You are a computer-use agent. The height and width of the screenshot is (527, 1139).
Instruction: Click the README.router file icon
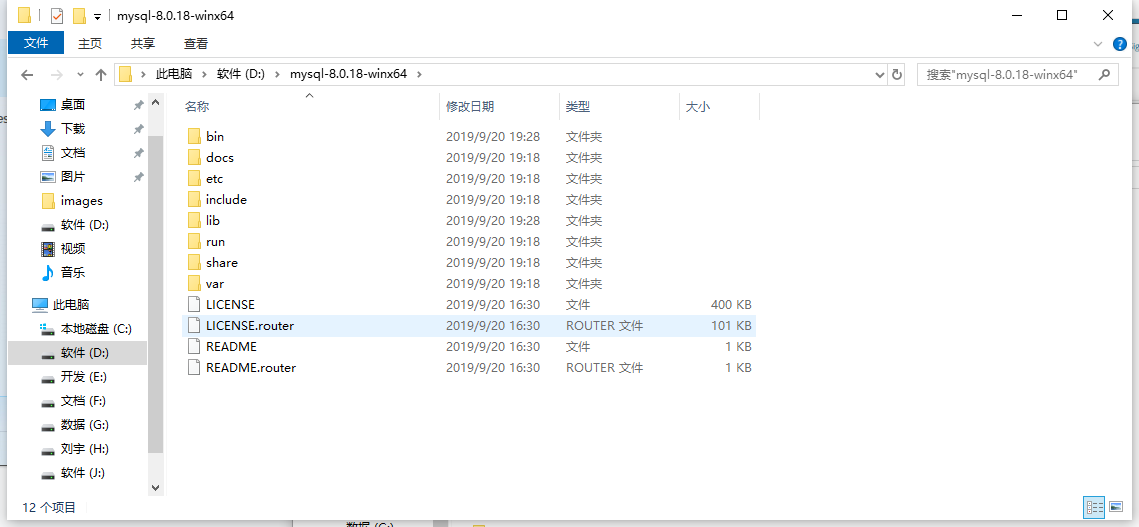point(193,368)
